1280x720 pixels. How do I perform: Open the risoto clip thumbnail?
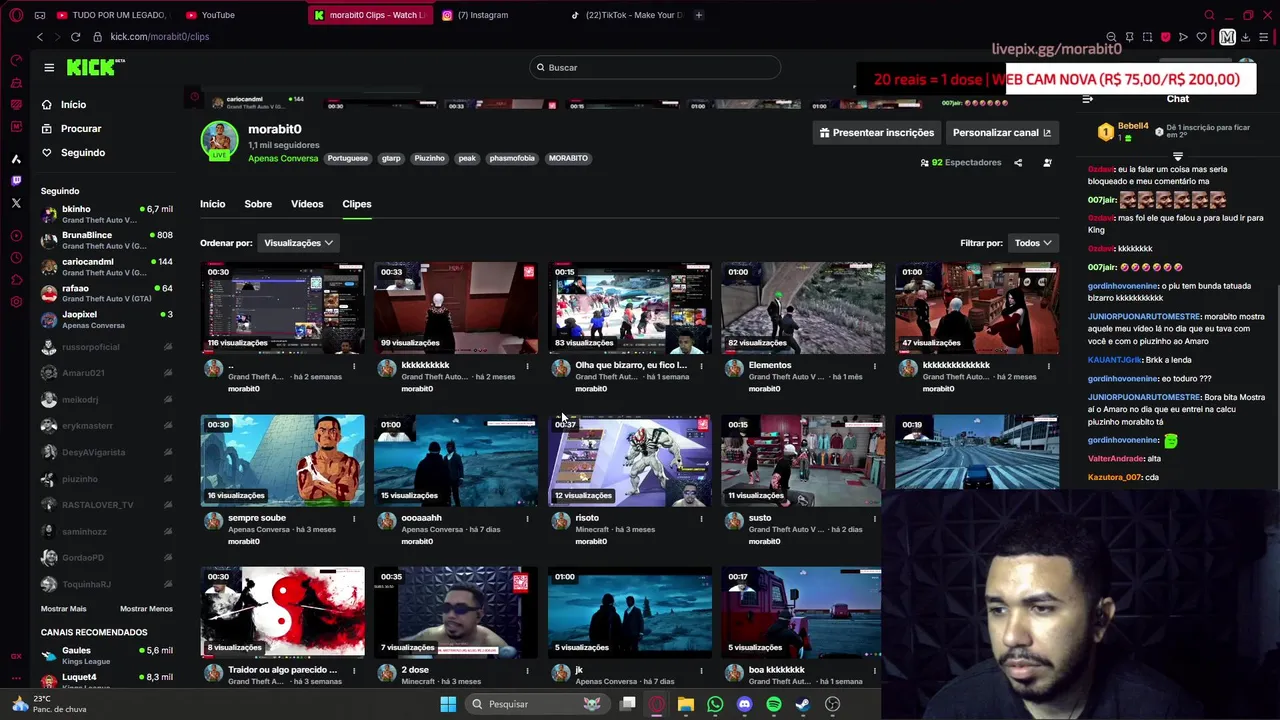pos(630,461)
